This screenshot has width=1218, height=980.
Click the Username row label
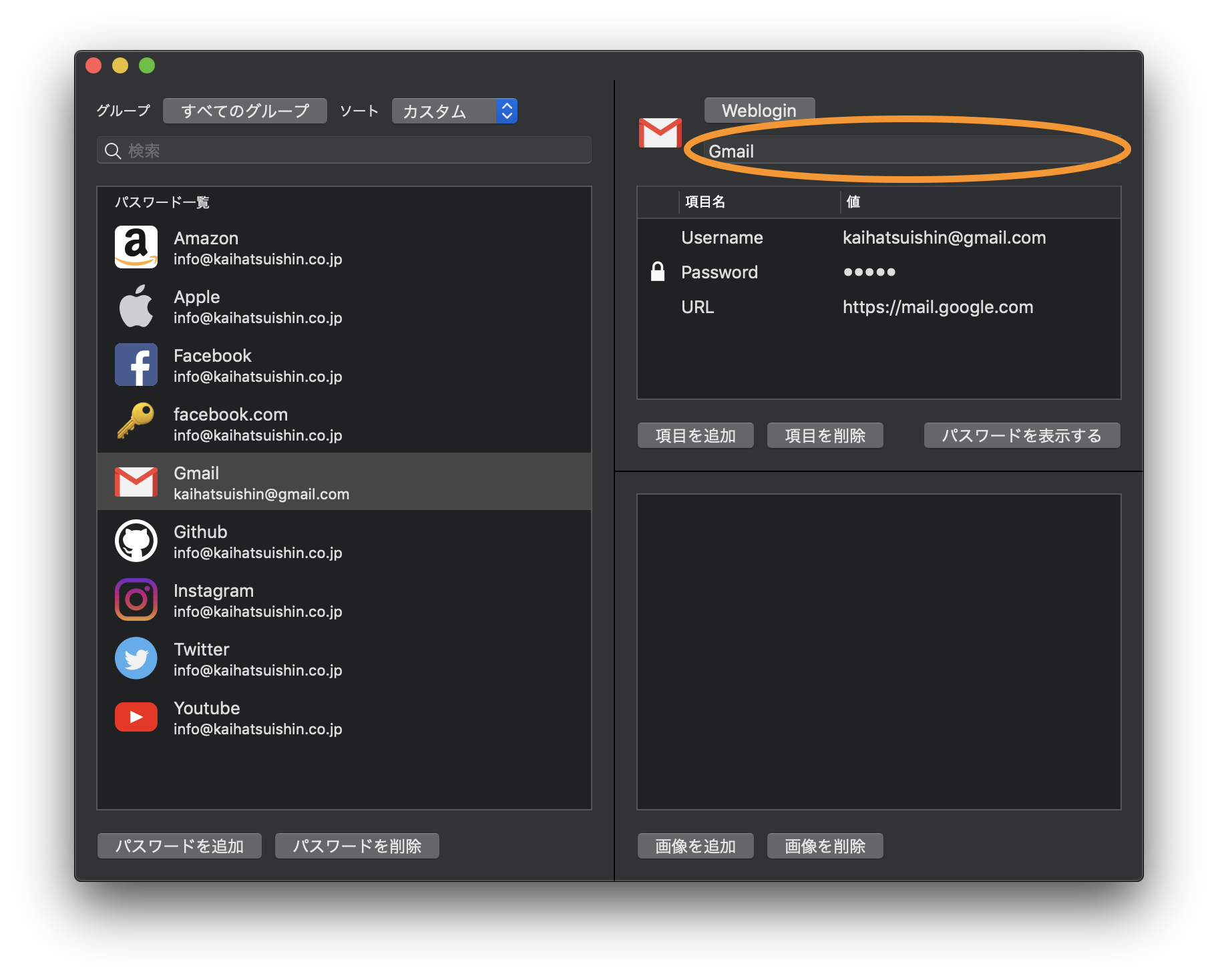coord(722,238)
